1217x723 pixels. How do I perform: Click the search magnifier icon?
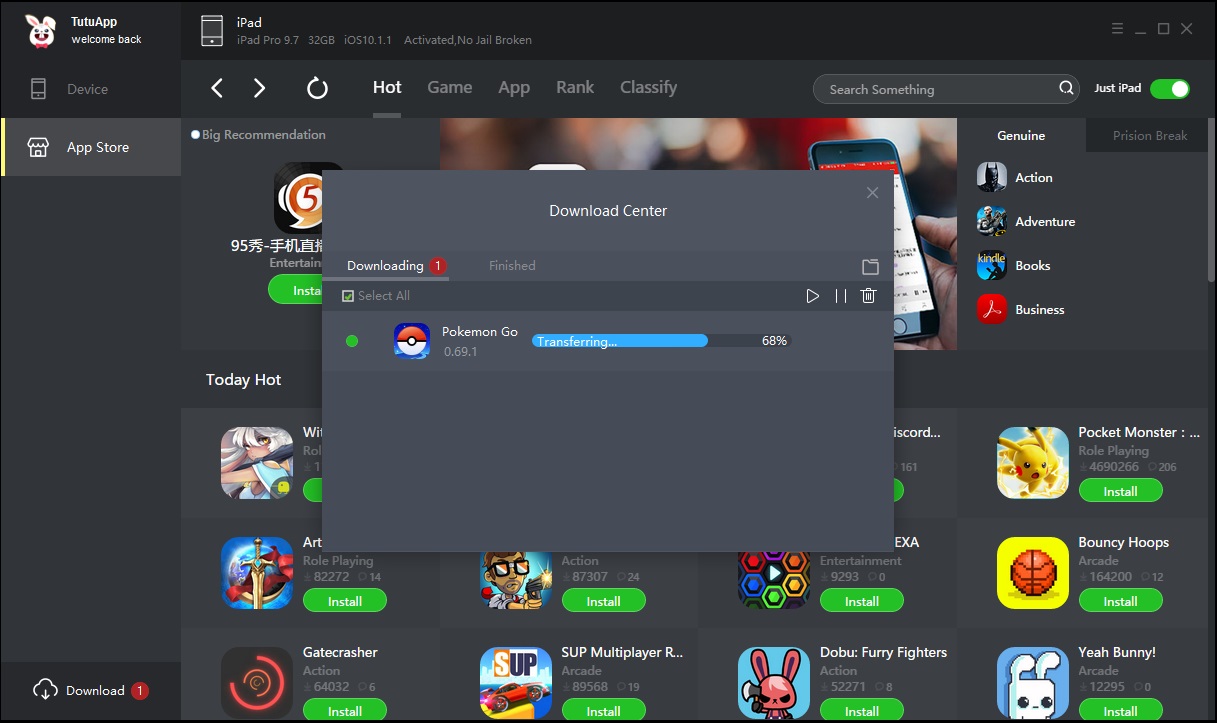pyautogui.click(x=1066, y=88)
